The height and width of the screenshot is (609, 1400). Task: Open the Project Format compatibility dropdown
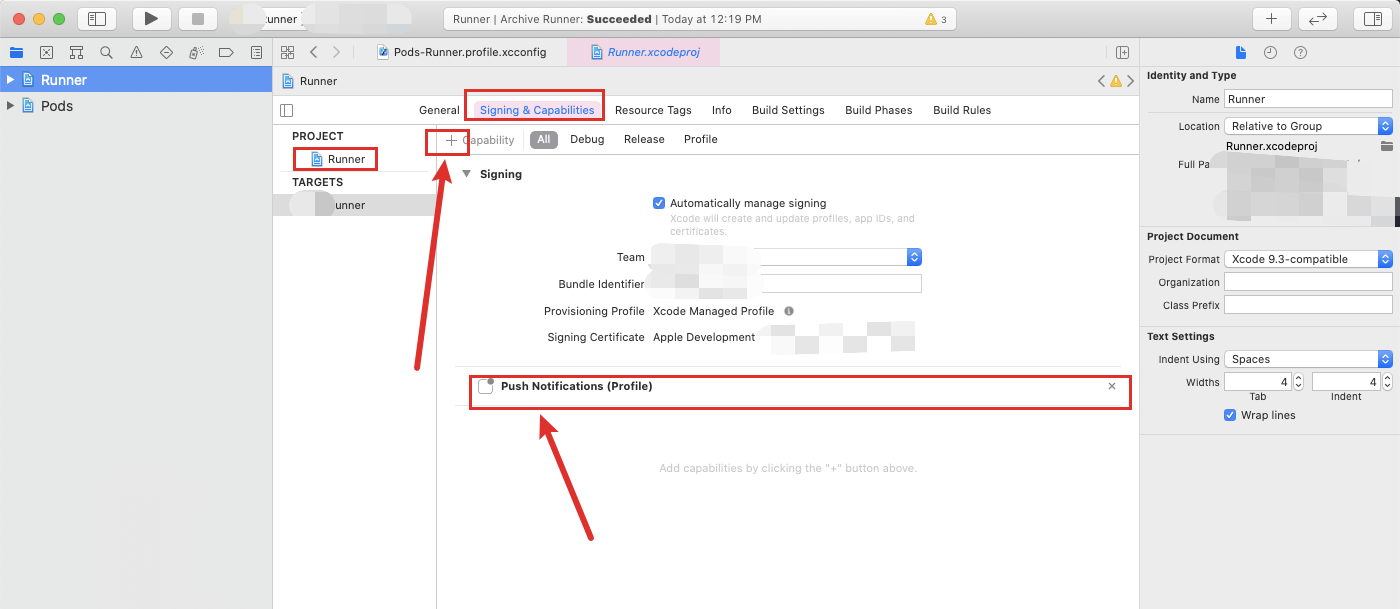pyautogui.click(x=1386, y=258)
